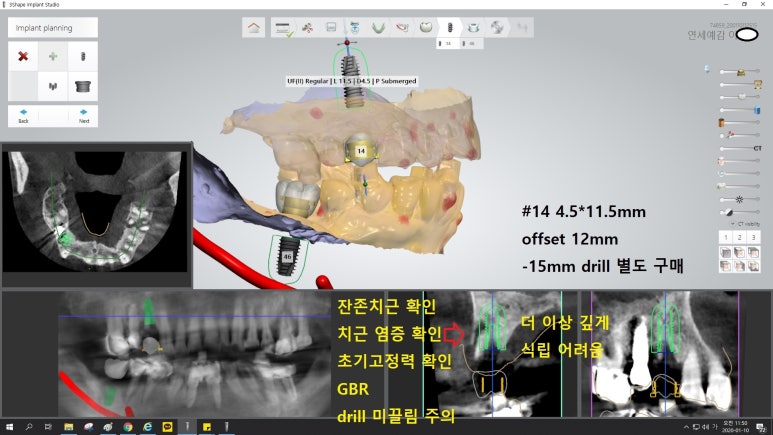773x435 pixels.
Task: Open the surgical guide design step icon
Action: tap(473, 28)
